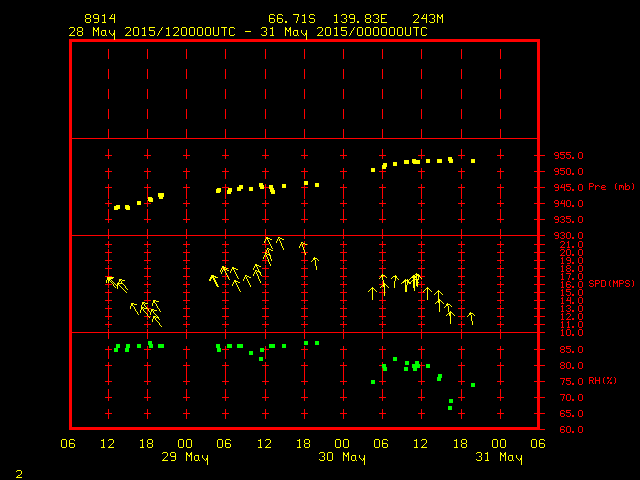The image size is (640, 480).
Task: Click the elevation value 243M
Action: (x=428, y=19)
